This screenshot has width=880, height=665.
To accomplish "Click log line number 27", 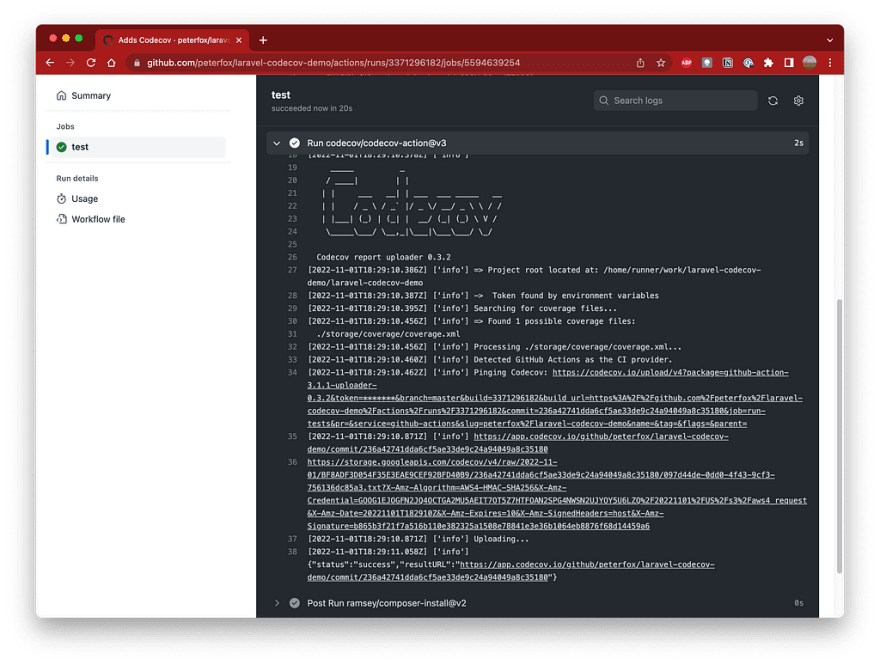I will pyautogui.click(x=292, y=270).
